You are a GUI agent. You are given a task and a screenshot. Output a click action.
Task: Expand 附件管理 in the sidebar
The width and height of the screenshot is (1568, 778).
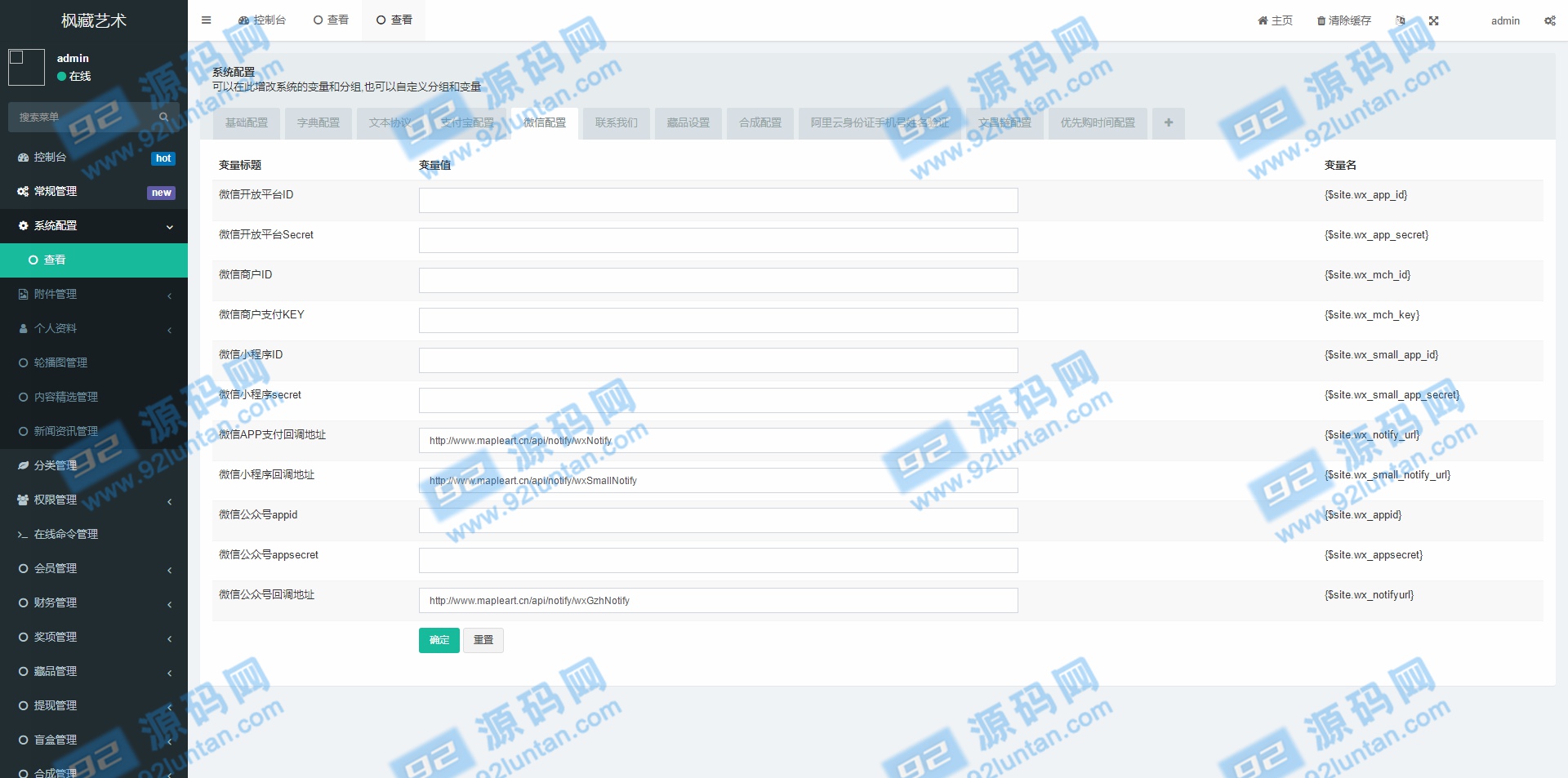[x=94, y=294]
